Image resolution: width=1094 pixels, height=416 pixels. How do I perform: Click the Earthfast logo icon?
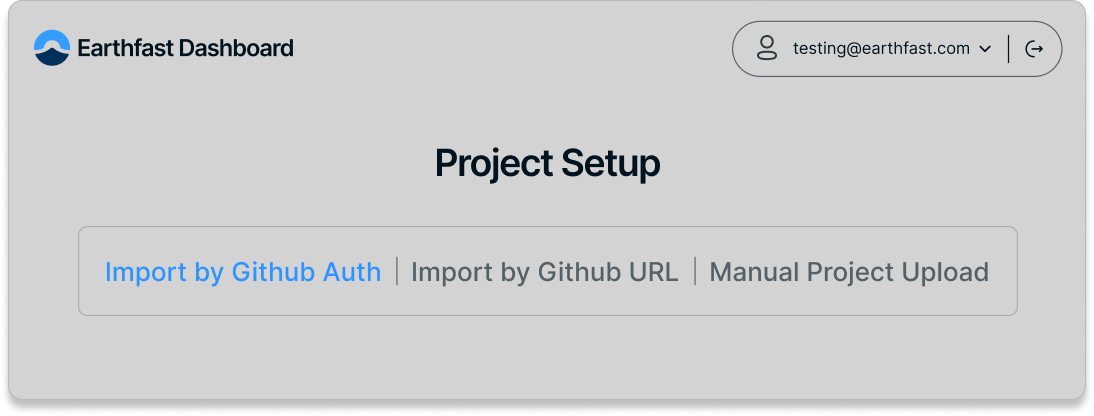(52, 48)
